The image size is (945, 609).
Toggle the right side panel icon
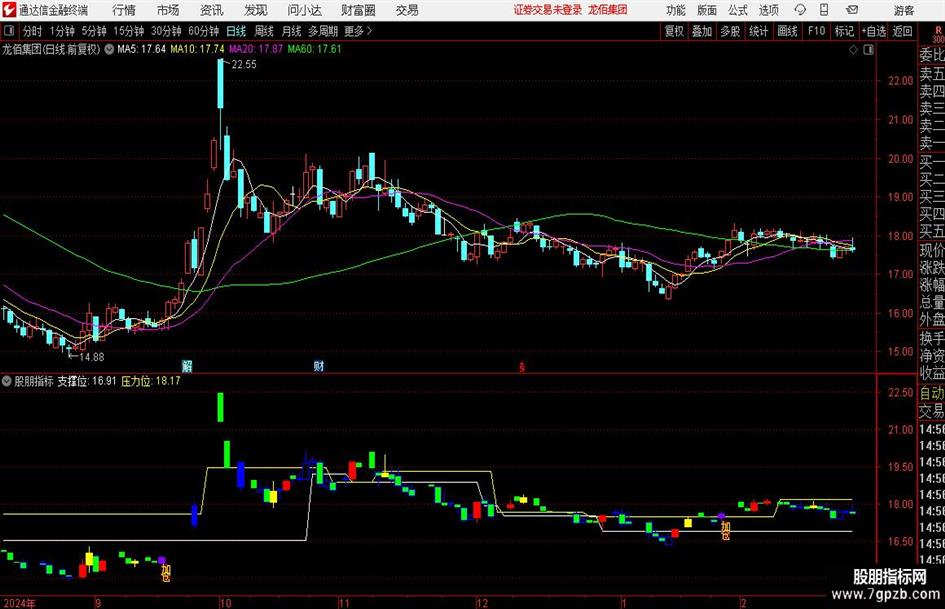click(868, 50)
